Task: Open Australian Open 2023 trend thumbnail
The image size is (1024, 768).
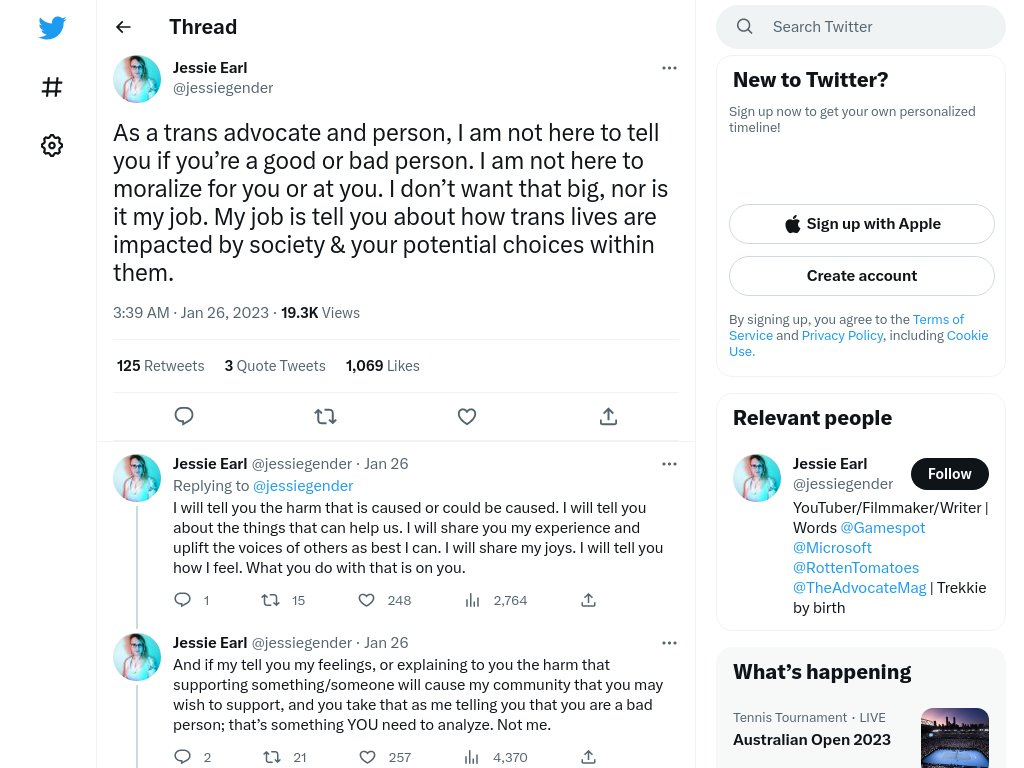Action: pos(955,738)
